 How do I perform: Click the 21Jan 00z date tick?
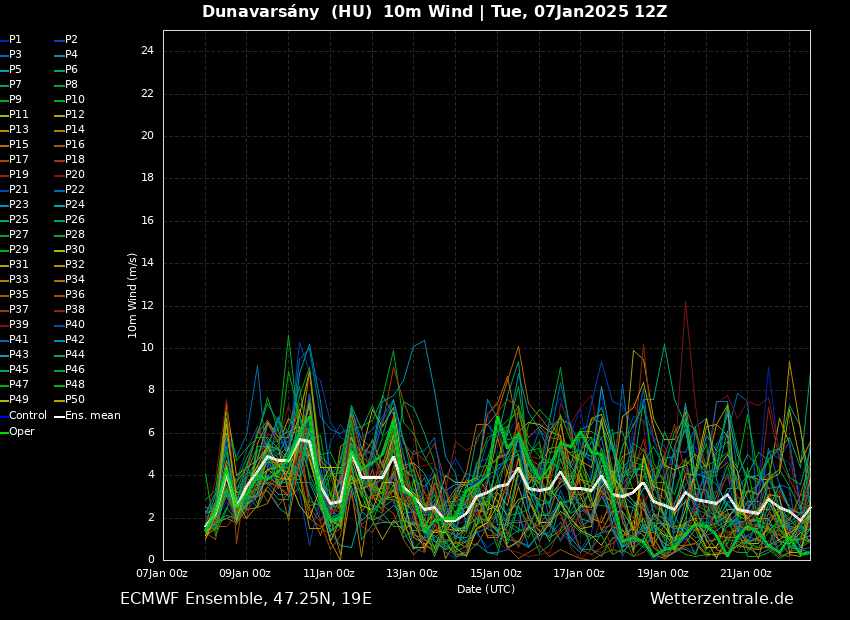tap(746, 573)
